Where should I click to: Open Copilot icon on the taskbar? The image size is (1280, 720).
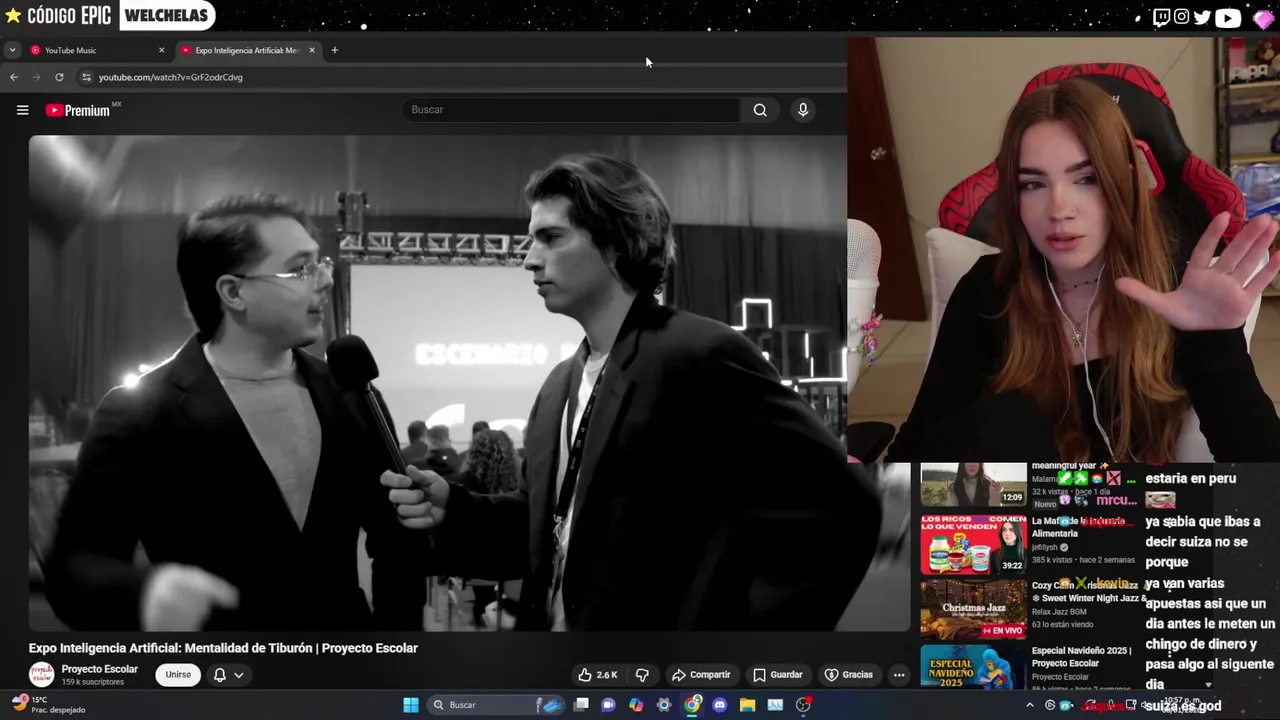coord(636,705)
